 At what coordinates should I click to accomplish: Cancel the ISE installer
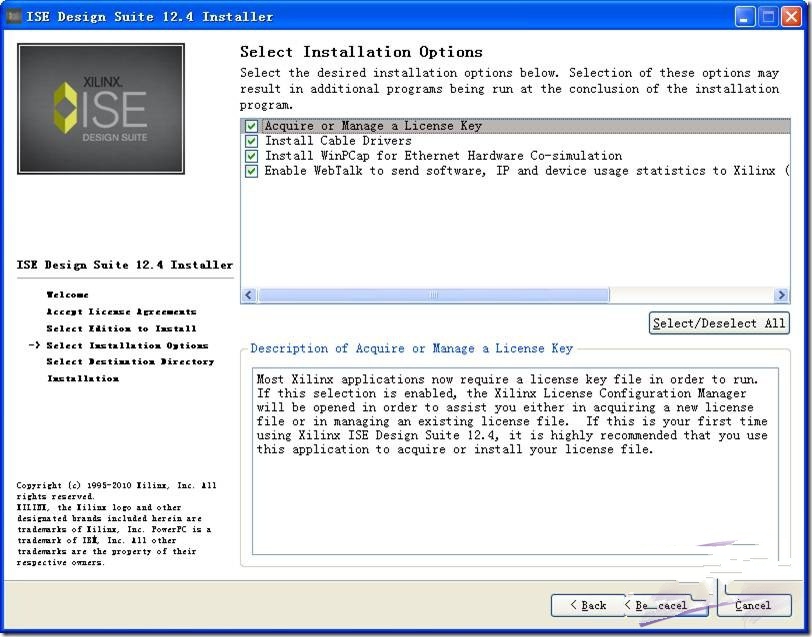tap(754, 605)
